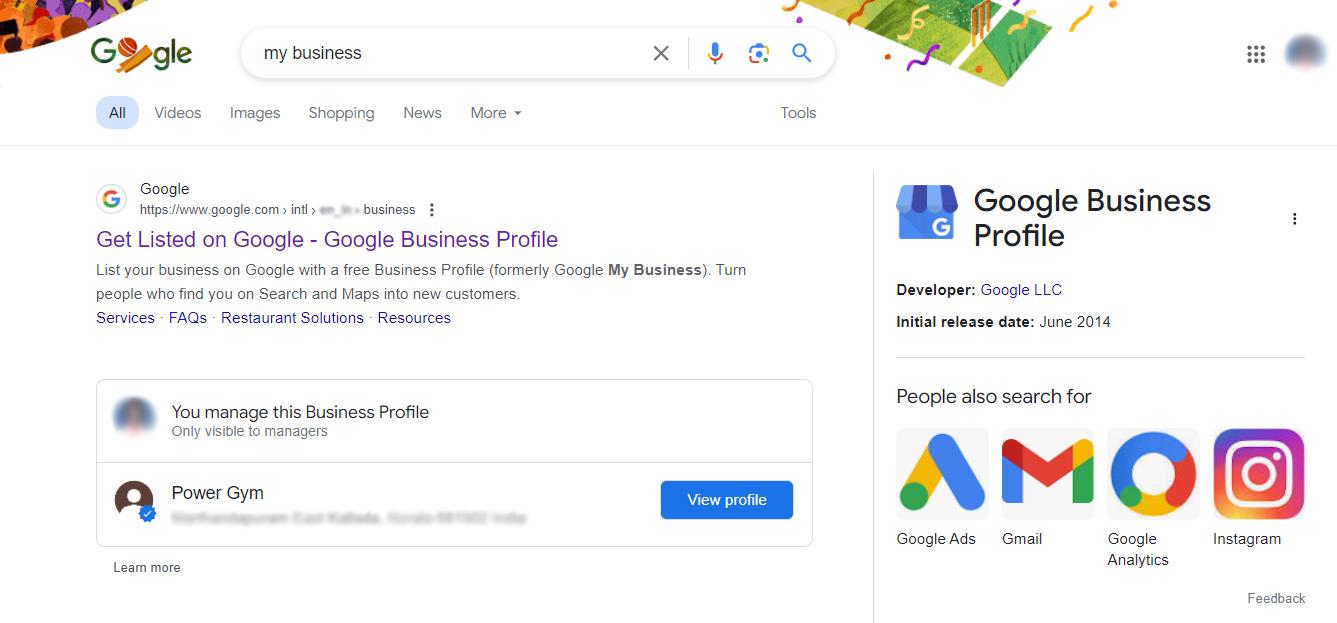Click manager profile picture in card
The height and width of the screenshot is (623, 1337).
(134, 417)
